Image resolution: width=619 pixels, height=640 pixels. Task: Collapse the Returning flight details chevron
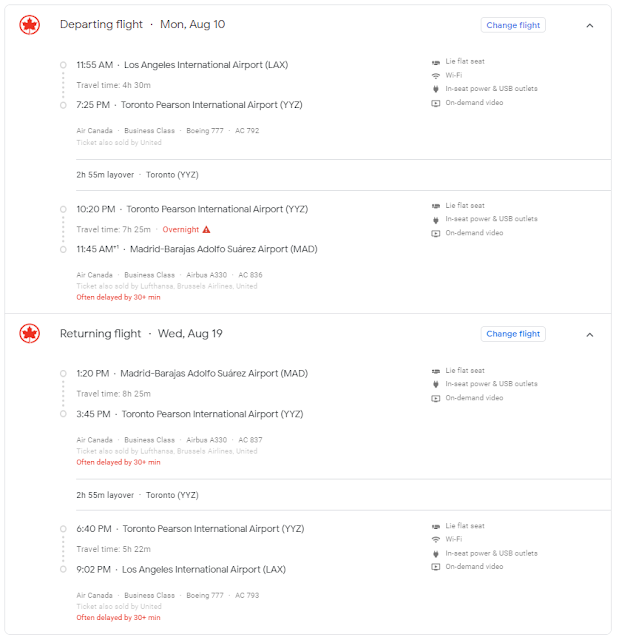(590, 334)
